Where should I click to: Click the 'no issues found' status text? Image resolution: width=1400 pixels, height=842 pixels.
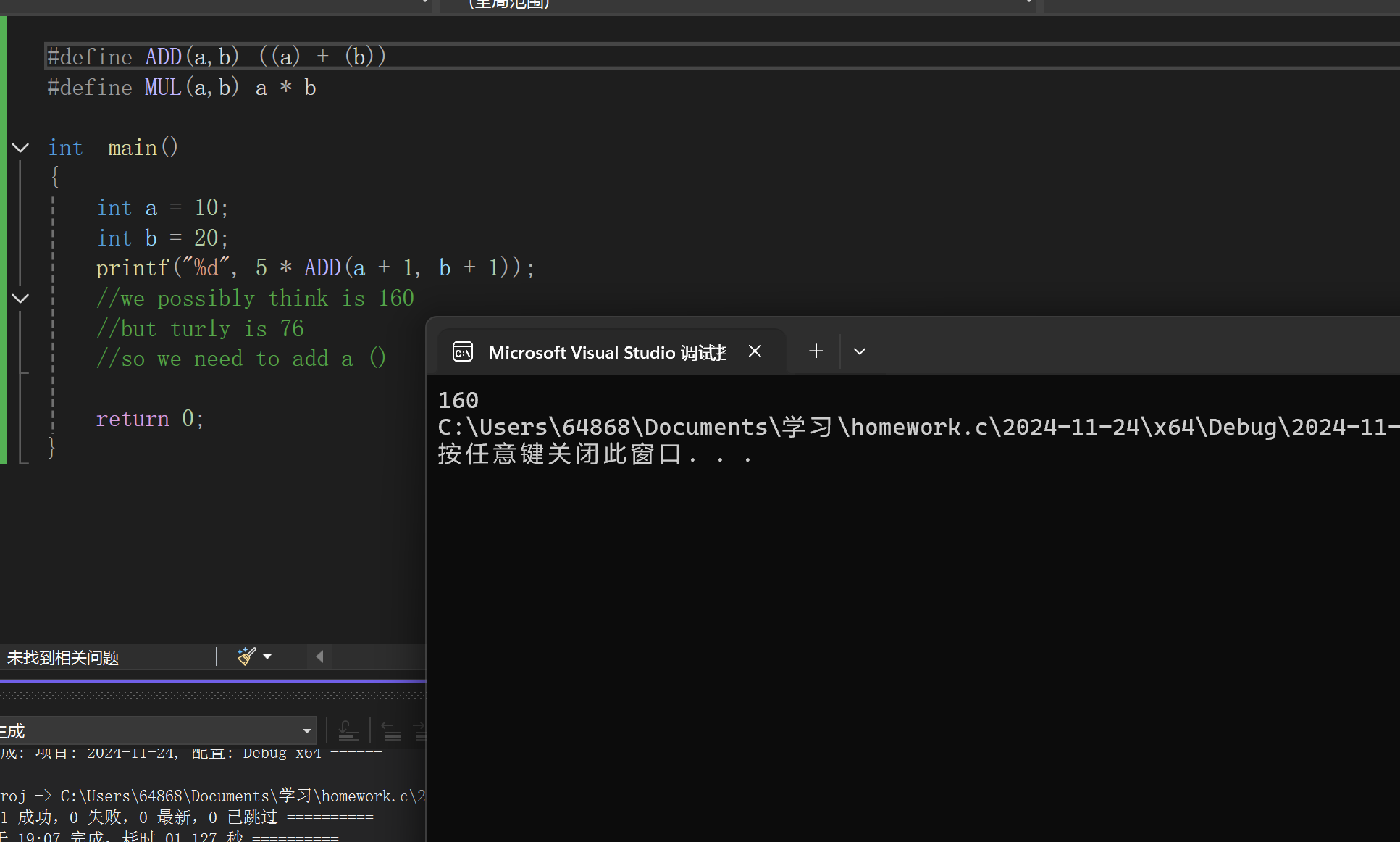click(x=64, y=658)
